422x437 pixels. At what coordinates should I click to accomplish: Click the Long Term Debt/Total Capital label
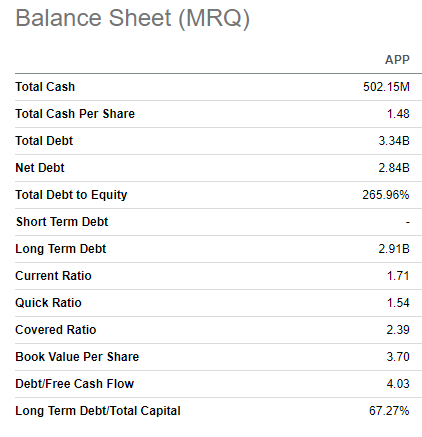point(98,411)
